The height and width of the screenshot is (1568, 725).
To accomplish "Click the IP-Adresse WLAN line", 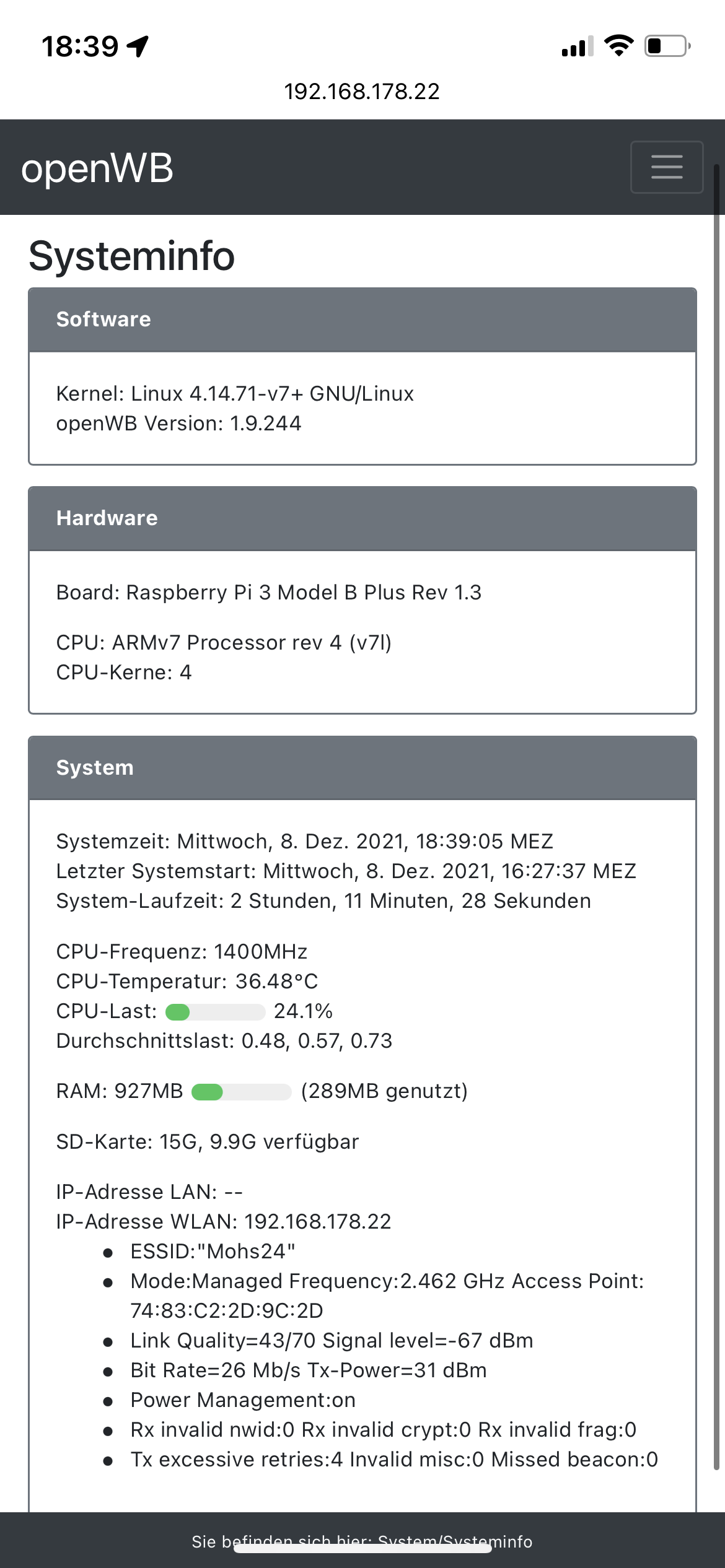I will [x=224, y=1222].
